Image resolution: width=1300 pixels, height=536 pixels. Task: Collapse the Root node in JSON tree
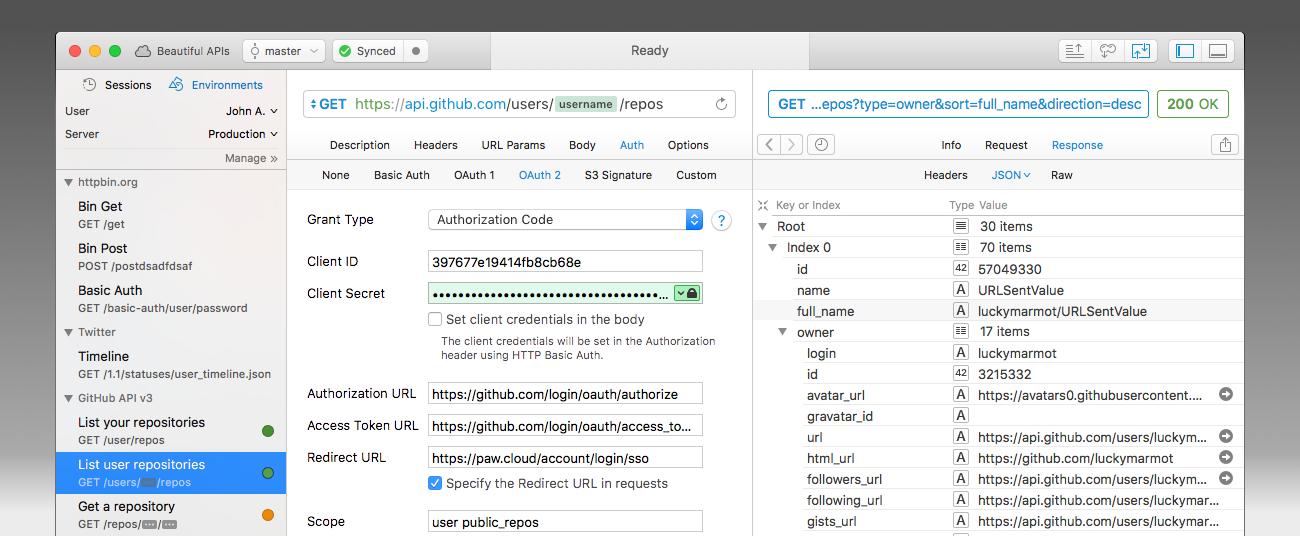click(763, 227)
